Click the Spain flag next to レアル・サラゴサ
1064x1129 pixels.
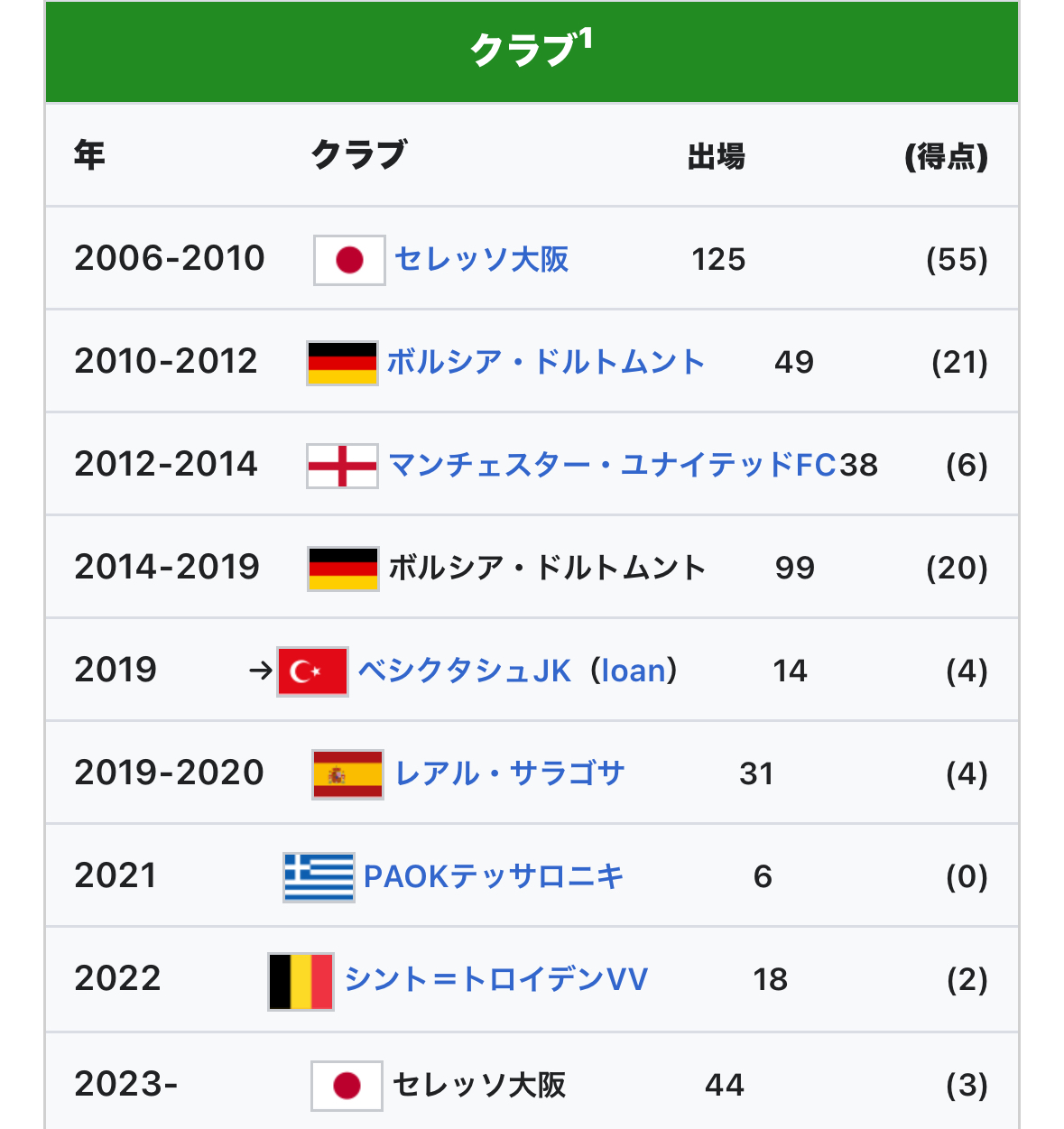(347, 774)
